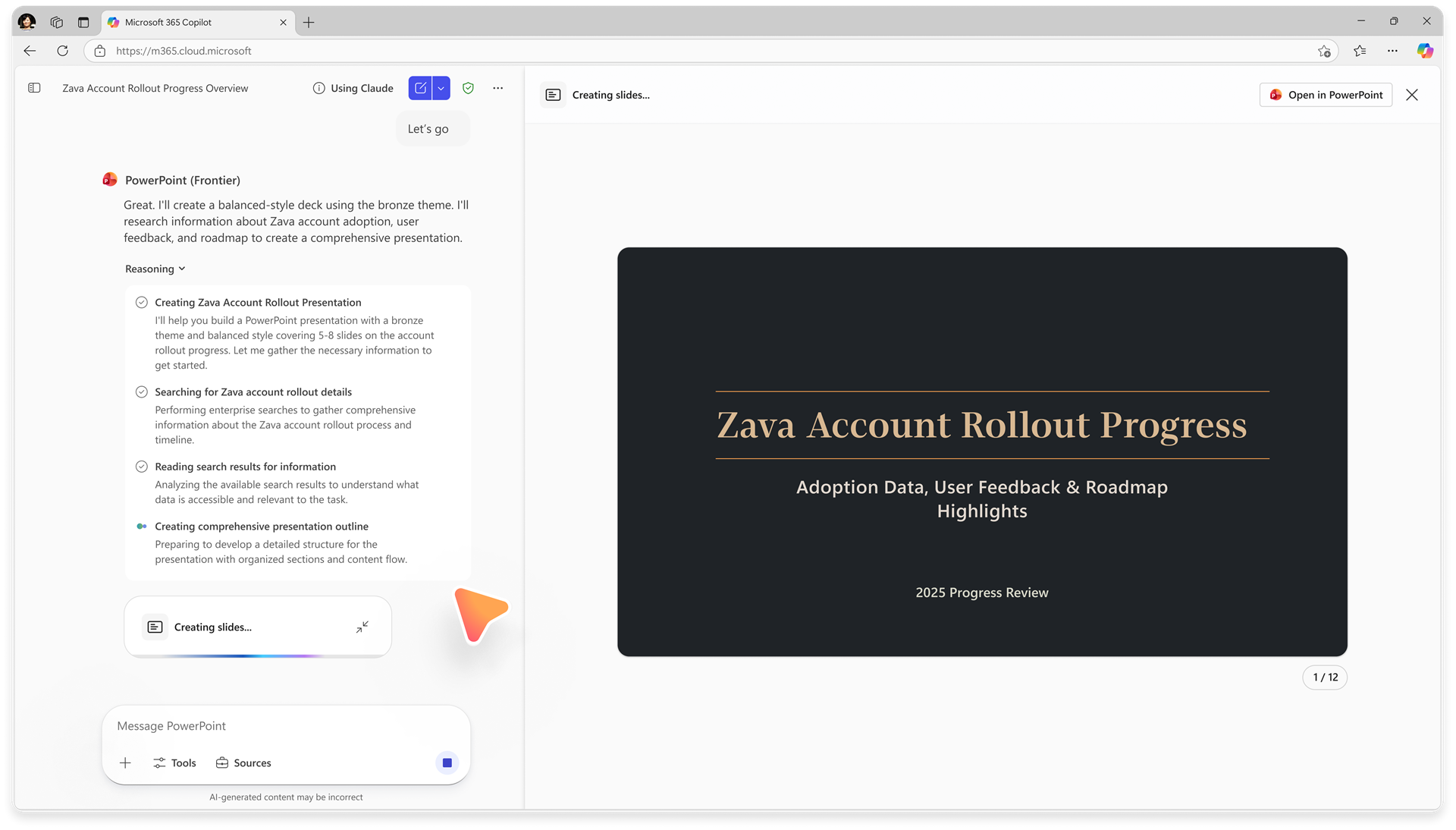Open the Tools menu
The height and width of the screenshot is (830, 1456).
click(174, 762)
